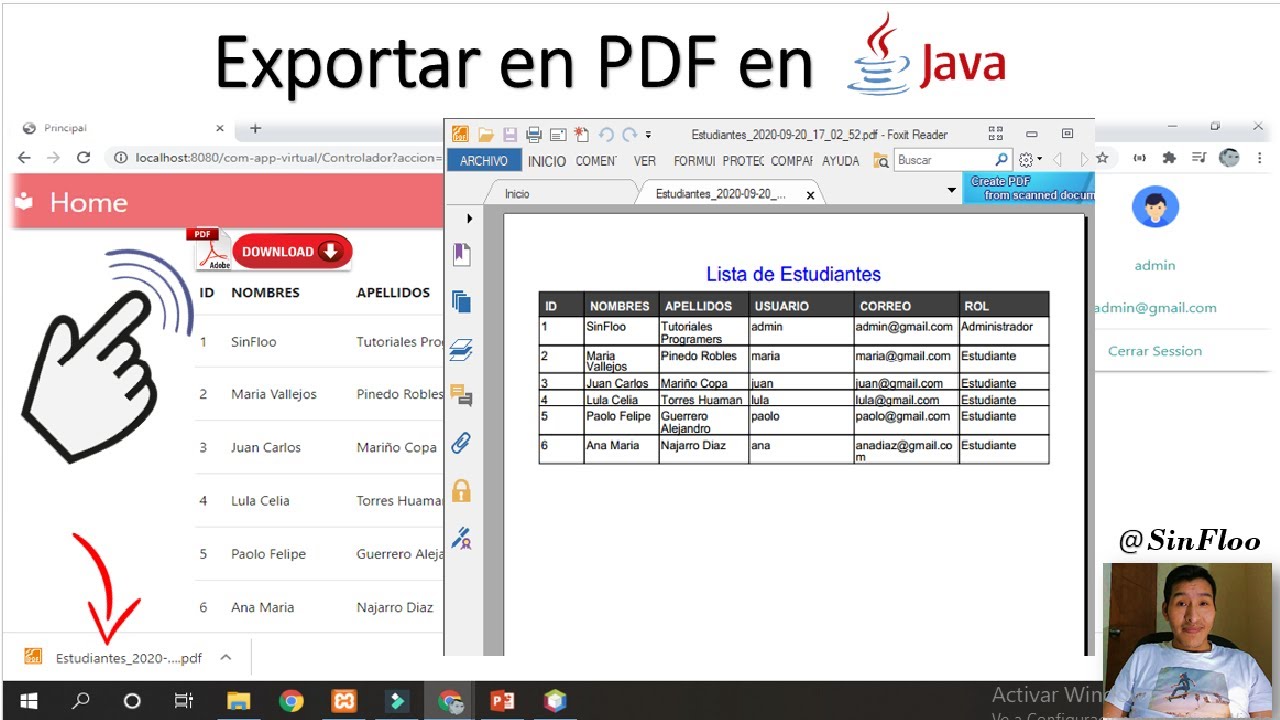
Task: Click the Create PDF from scanned document banner
Action: (1029, 188)
